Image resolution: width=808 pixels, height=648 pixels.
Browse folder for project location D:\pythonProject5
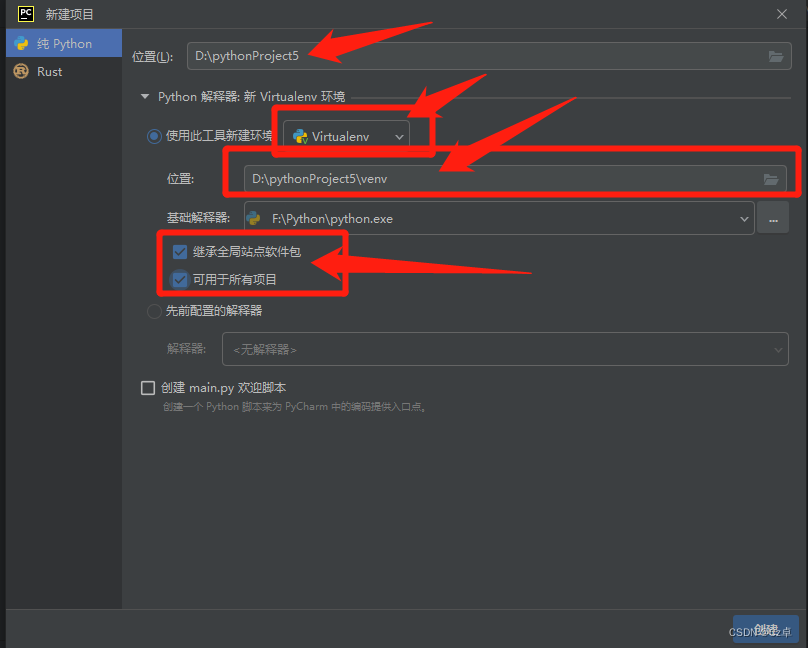point(776,56)
